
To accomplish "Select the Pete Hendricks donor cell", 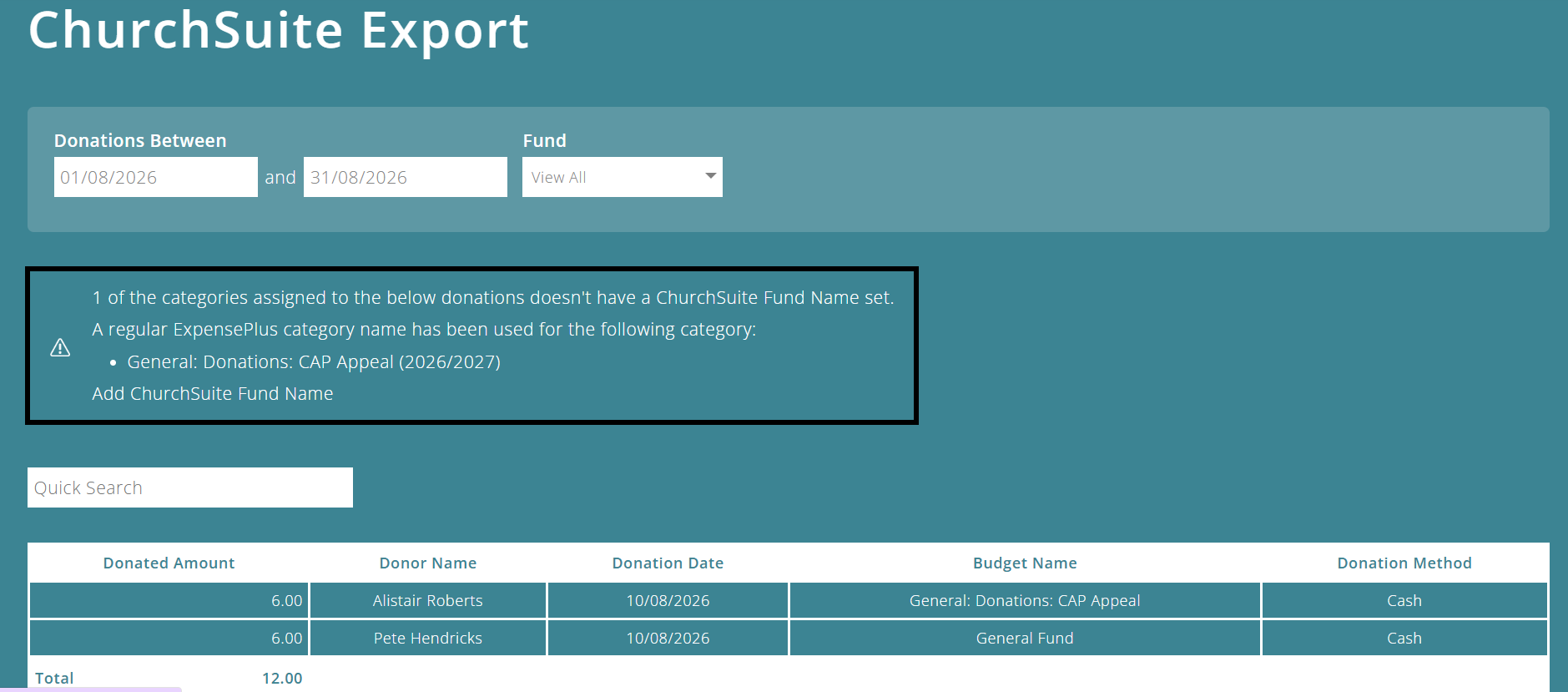I will (x=428, y=638).
